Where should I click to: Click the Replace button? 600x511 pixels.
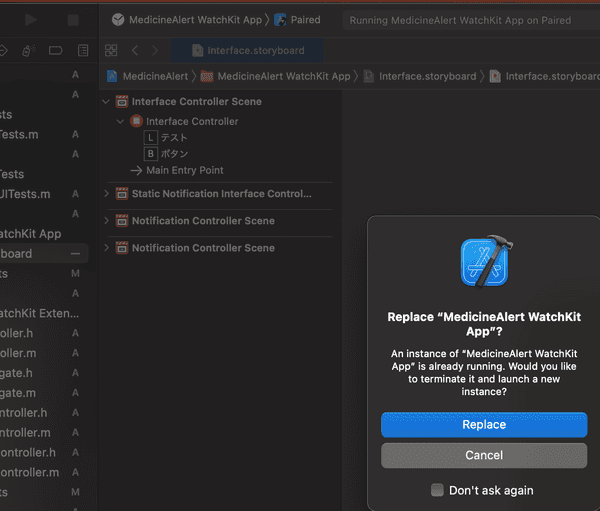tap(484, 425)
